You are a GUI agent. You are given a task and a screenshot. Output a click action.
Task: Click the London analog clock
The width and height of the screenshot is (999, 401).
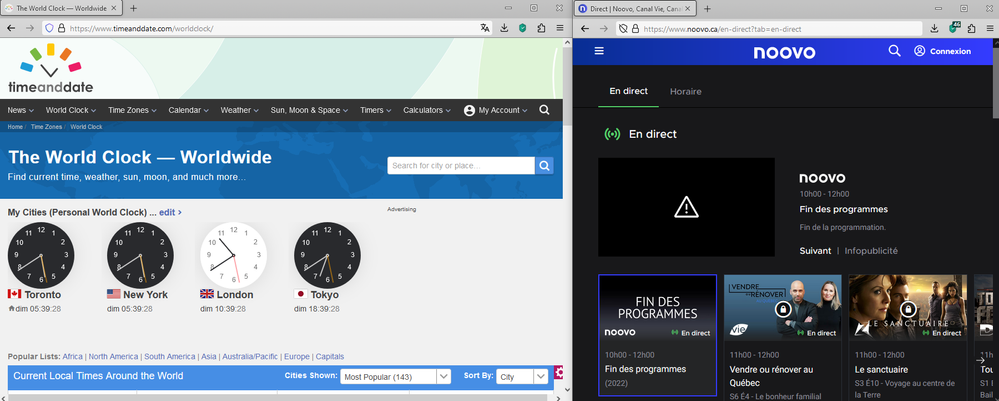(233, 255)
